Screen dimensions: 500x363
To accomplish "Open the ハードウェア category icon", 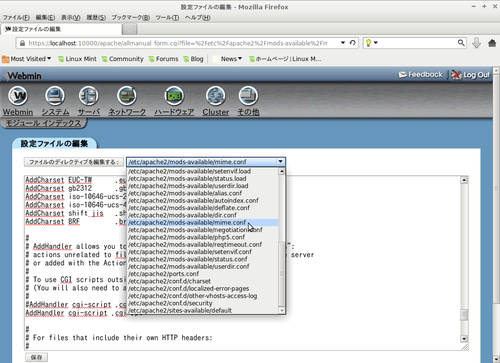I will (x=174, y=96).
